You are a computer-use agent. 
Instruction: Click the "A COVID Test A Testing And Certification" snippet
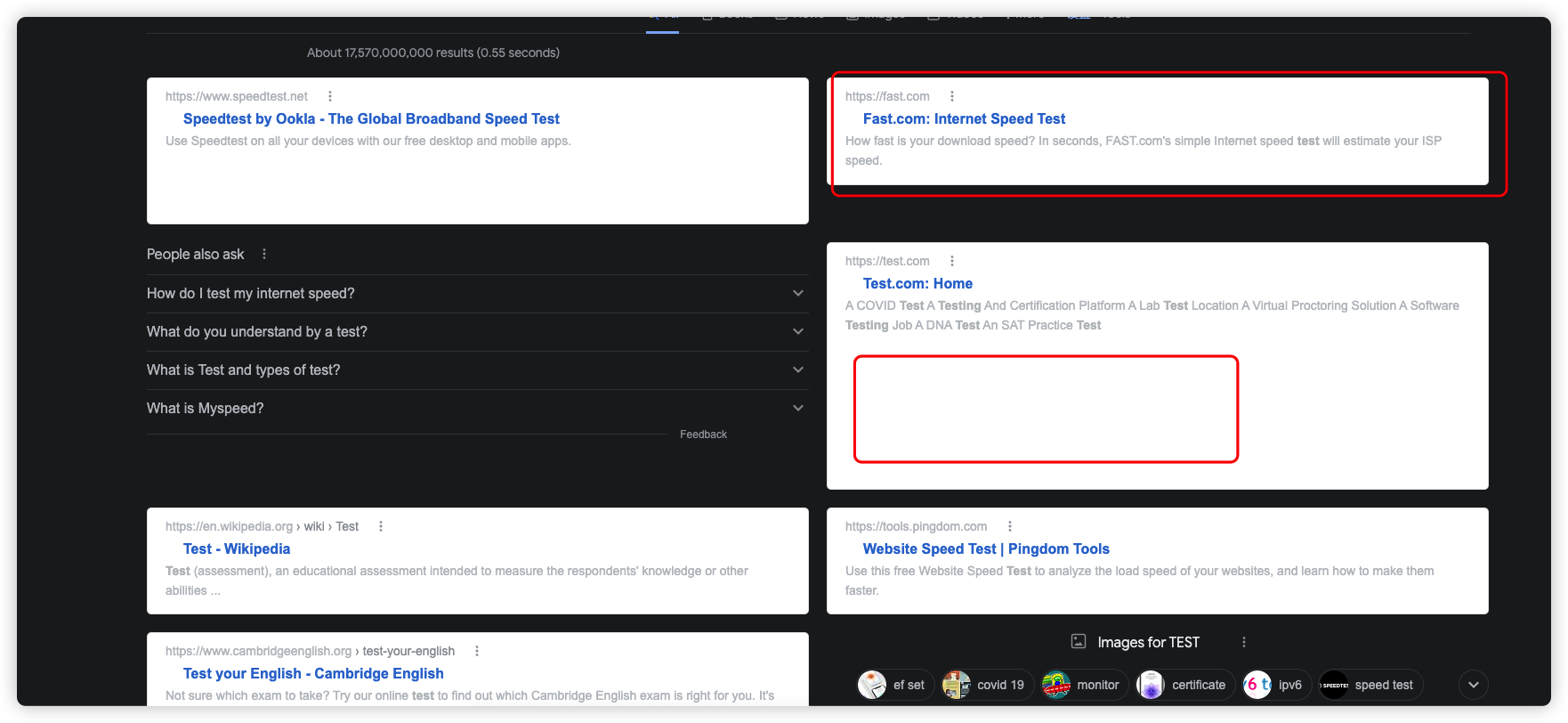(1152, 315)
